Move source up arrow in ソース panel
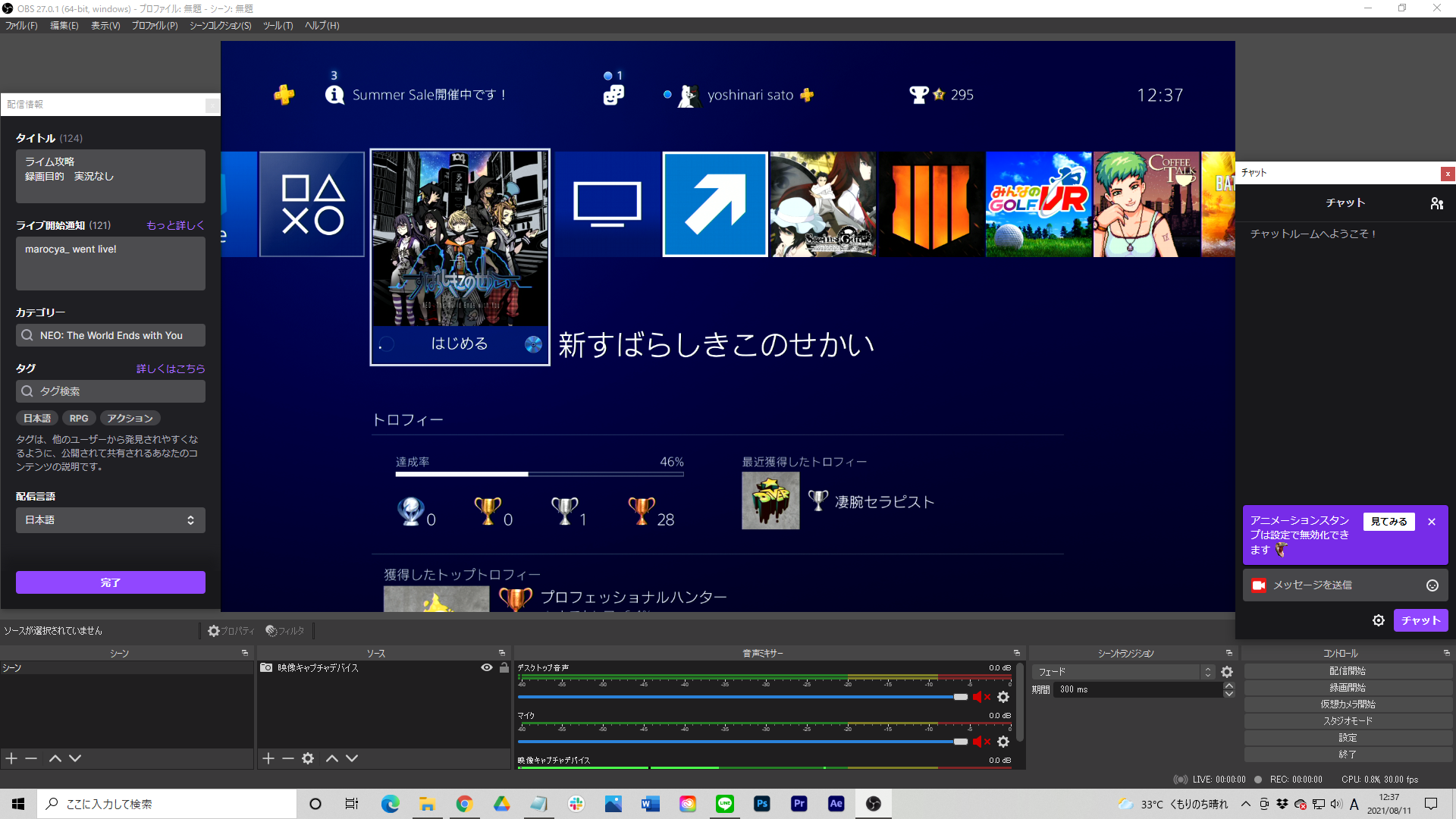 (x=332, y=758)
